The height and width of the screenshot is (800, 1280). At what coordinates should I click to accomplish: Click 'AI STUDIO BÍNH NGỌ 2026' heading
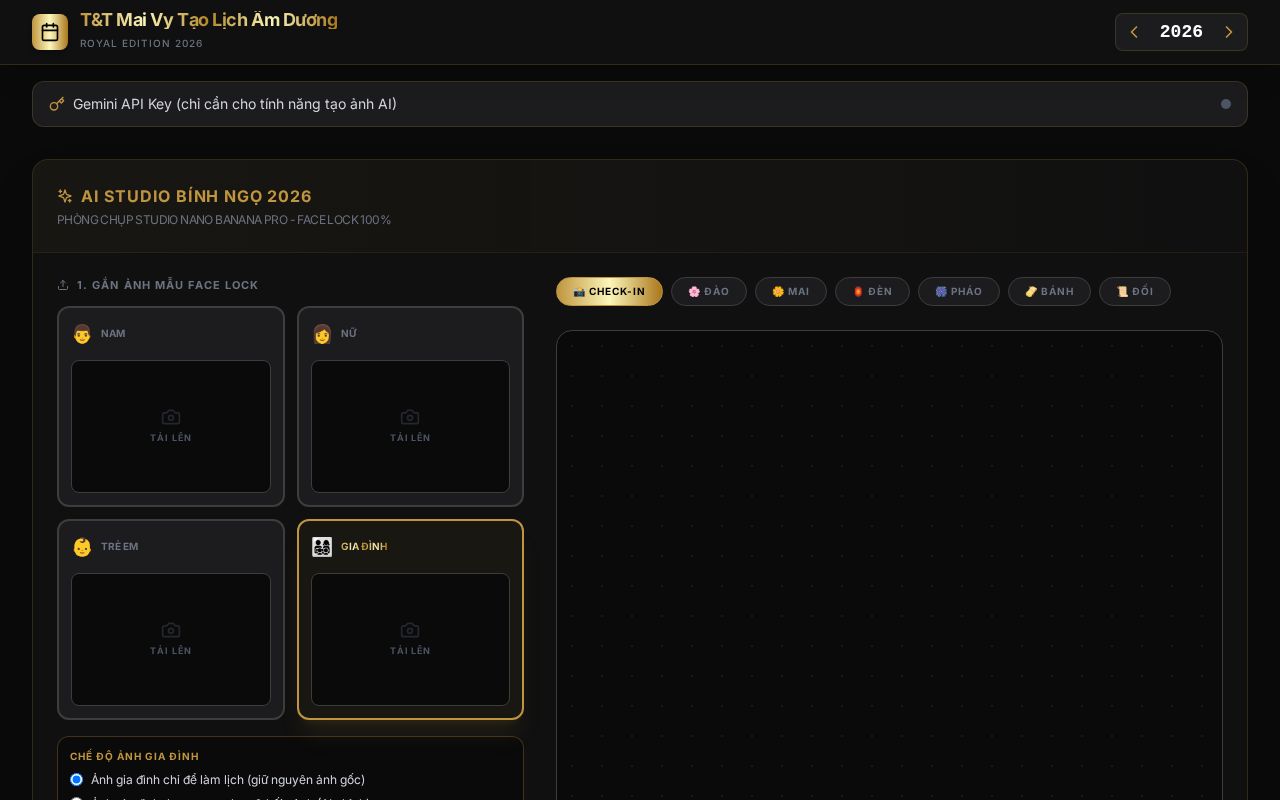point(196,196)
